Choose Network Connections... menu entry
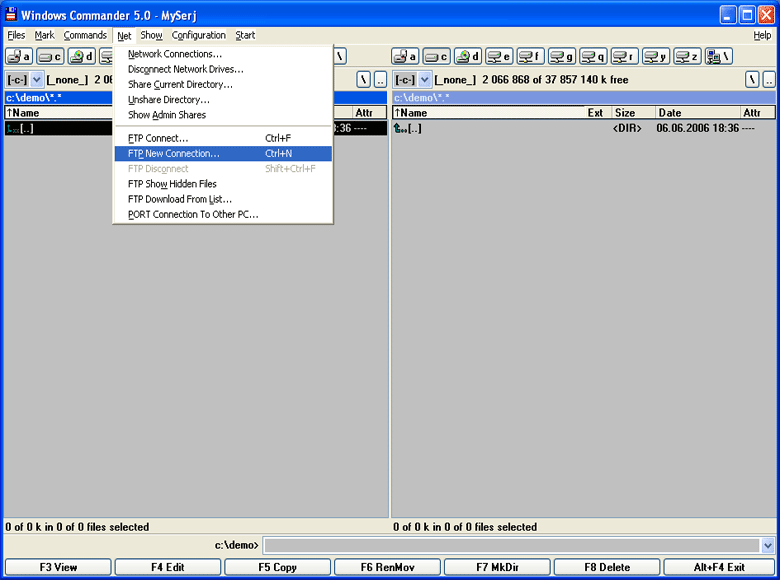This screenshot has width=780, height=580. pos(223,54)
